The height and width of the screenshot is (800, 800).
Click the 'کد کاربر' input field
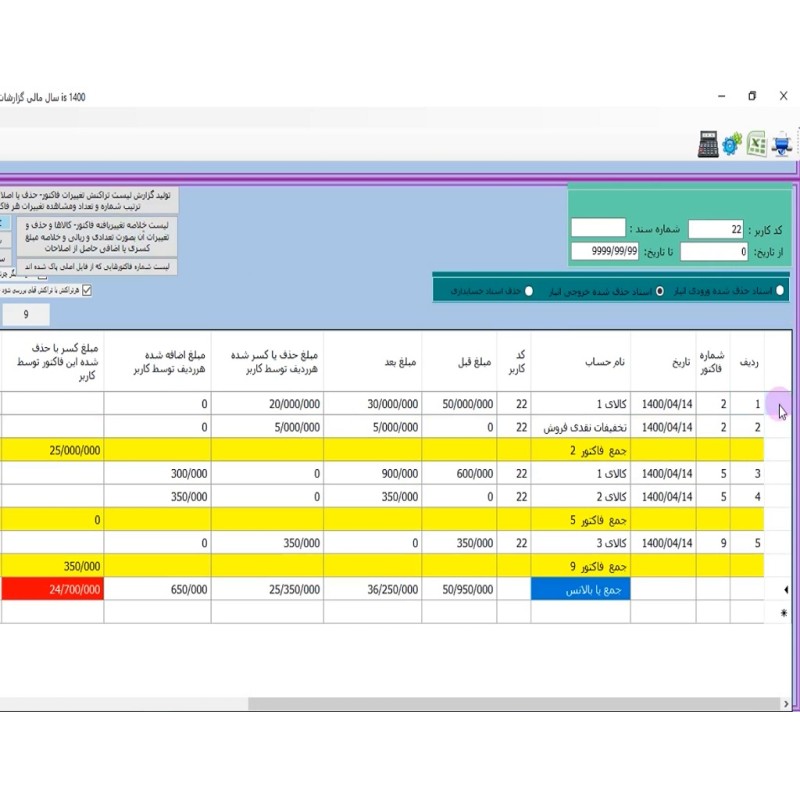716,229
